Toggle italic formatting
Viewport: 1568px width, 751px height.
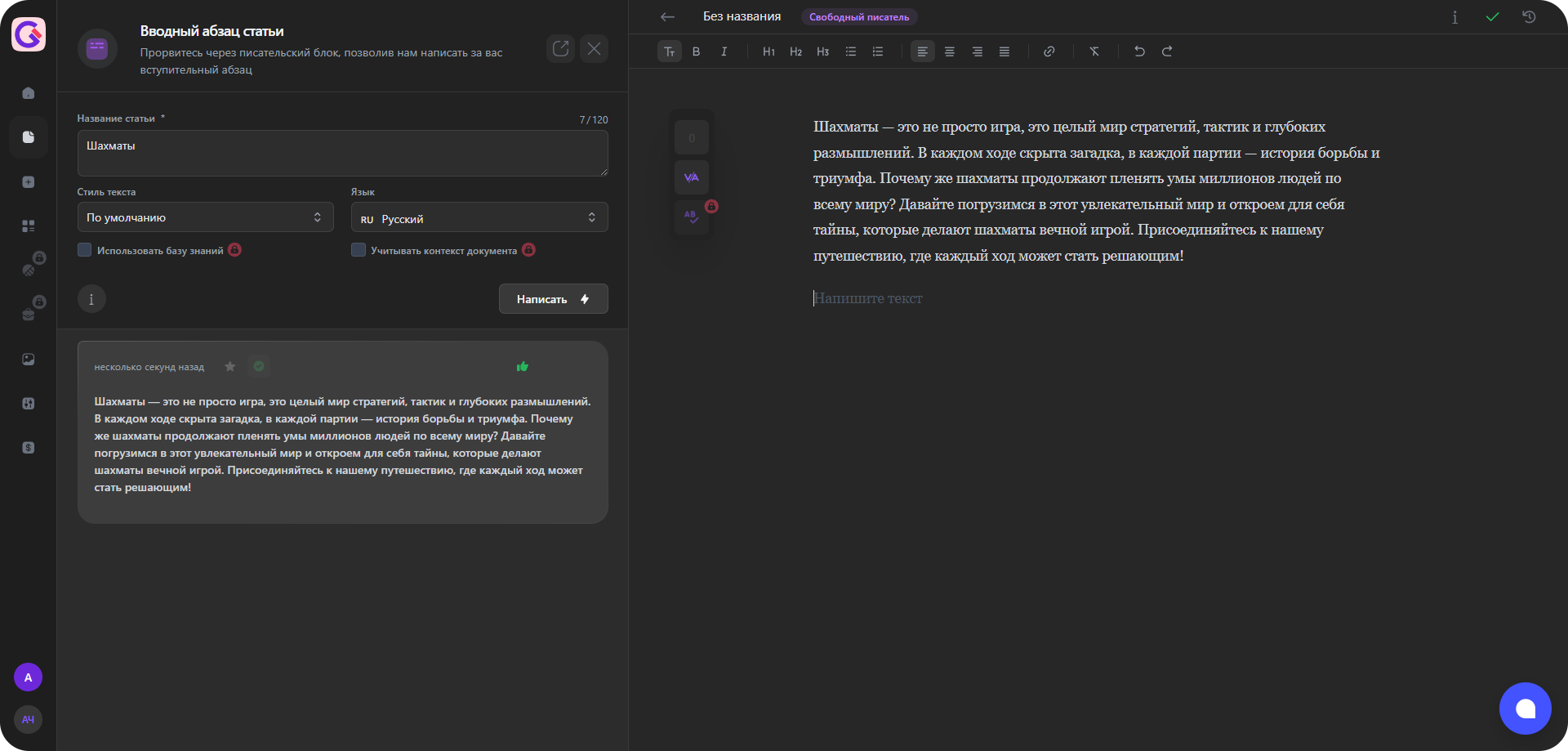[x=724, y=51]
